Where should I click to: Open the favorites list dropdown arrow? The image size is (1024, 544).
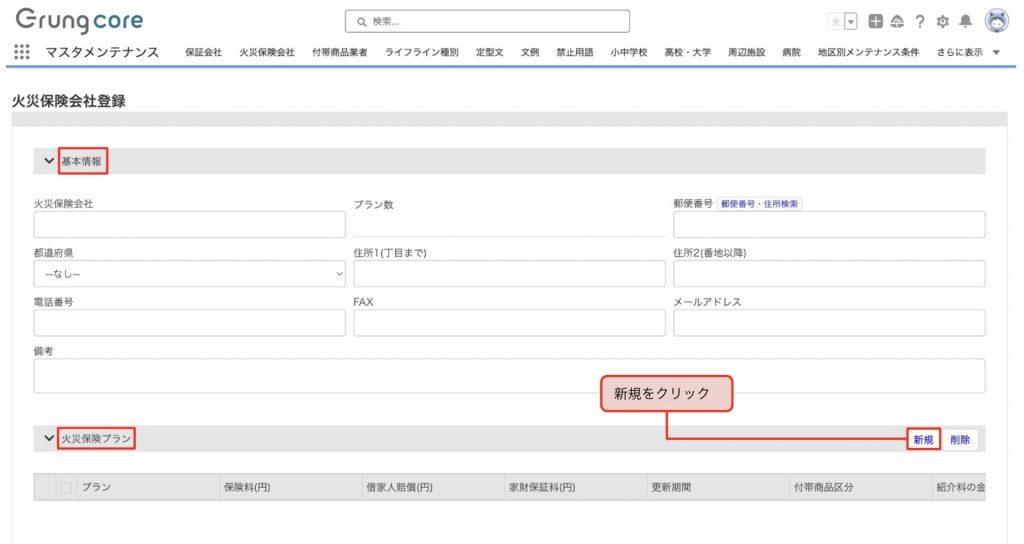851,21
